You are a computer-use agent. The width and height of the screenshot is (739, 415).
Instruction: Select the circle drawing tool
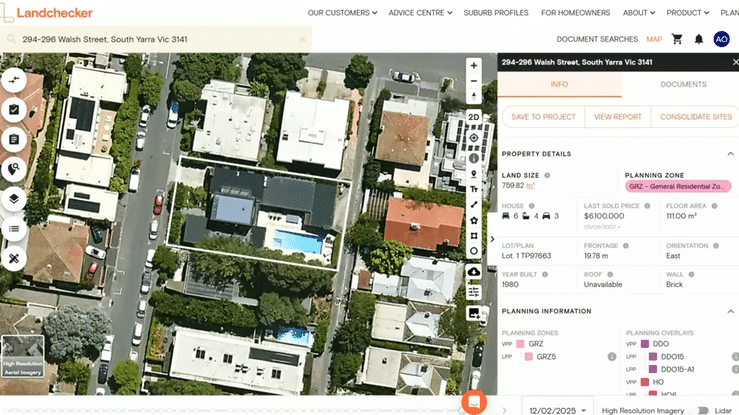pyautogui.click(x=474, y=251)
